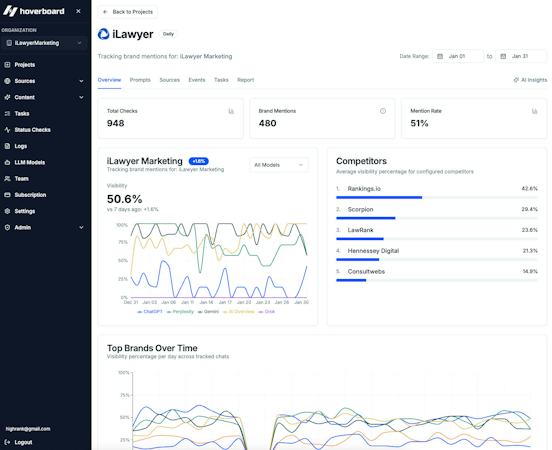Go Back to Projects
Image resolution: width=552 pixels, height=450 pixels.
tap(128, 12)
